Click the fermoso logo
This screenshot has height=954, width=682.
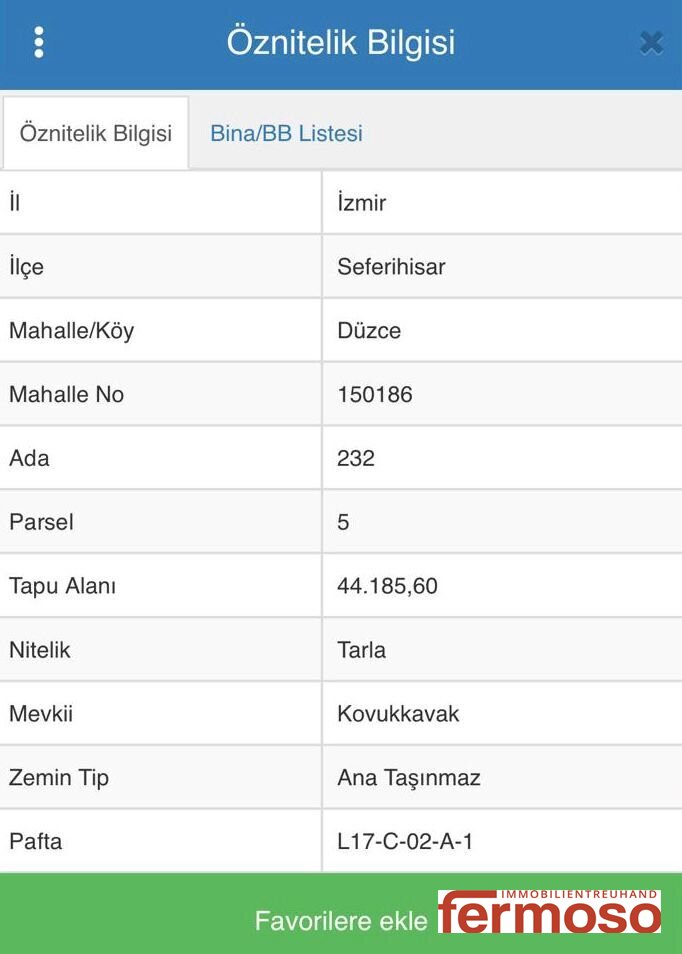click(x=549, y=911)
